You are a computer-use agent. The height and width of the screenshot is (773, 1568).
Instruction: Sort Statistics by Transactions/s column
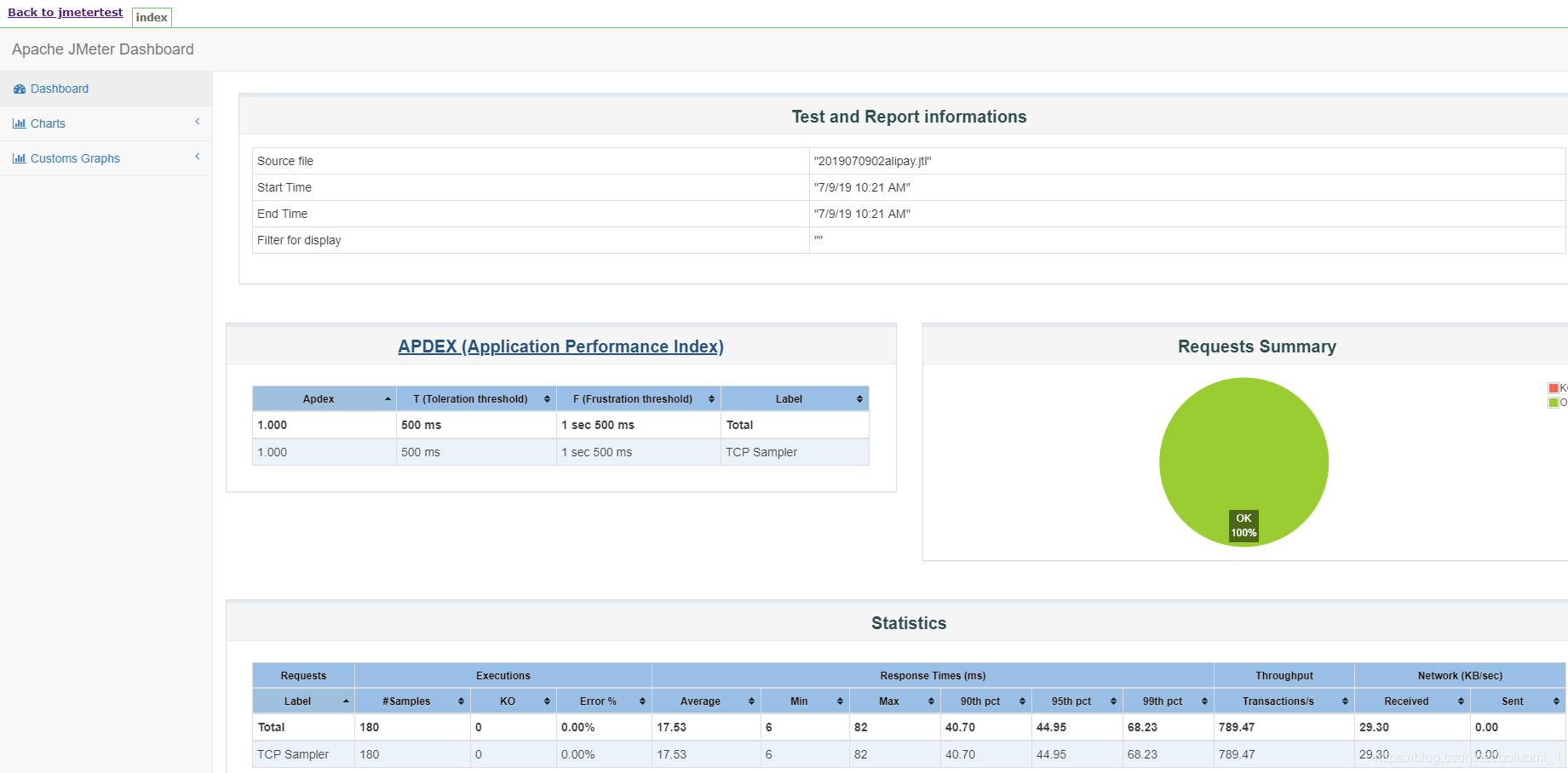click(x=1284, y=701)
